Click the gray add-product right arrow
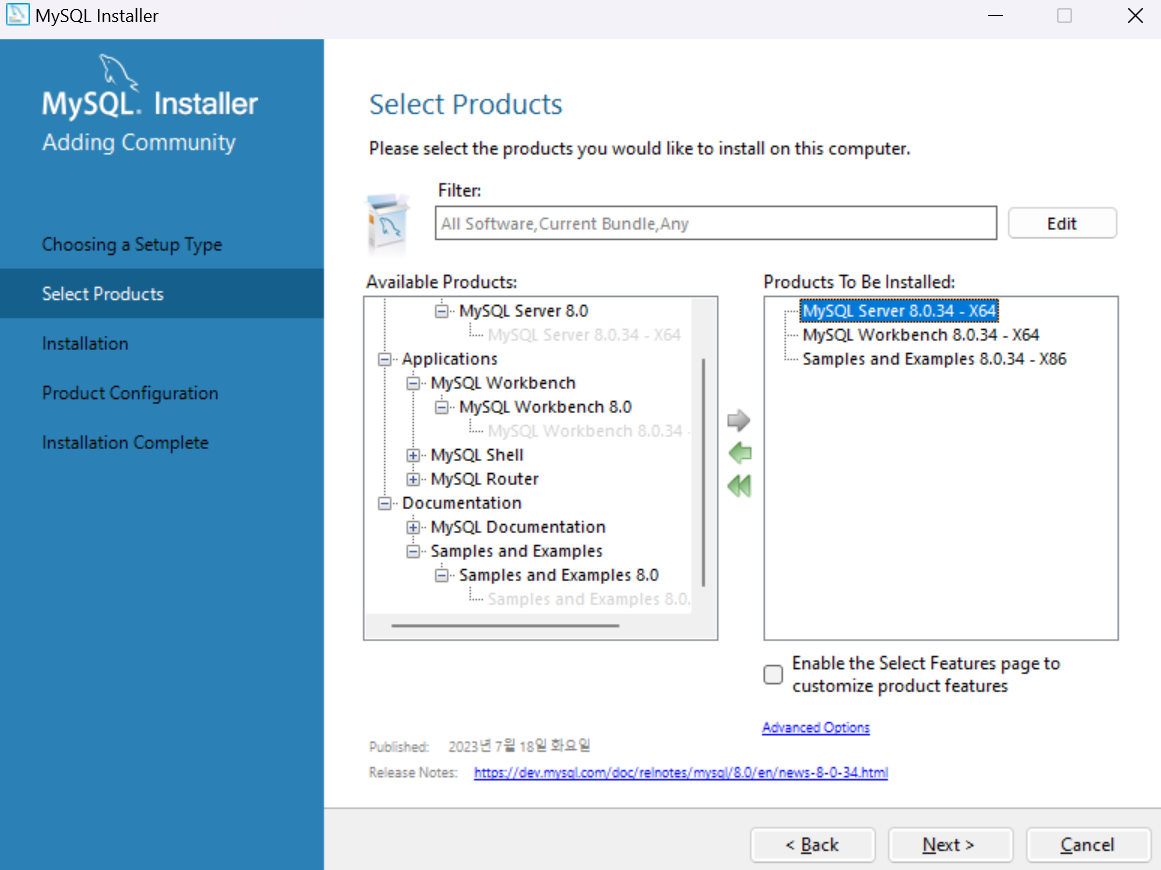Viewport: 1161px width, 870px height. [738, 421]
